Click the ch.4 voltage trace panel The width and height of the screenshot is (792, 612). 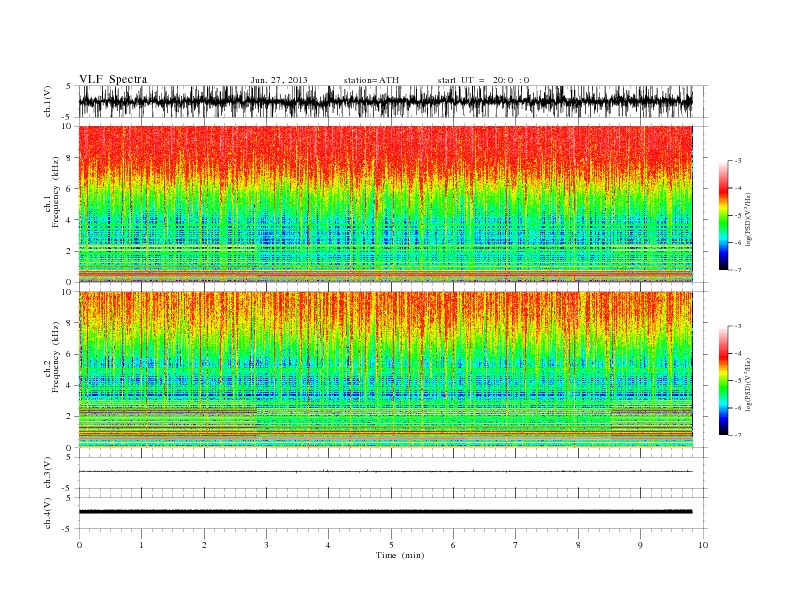pos(392,513)
